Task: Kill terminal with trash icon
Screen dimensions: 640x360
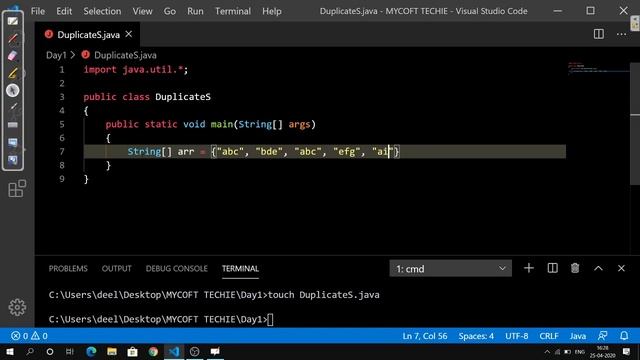Action: (575, 268)
